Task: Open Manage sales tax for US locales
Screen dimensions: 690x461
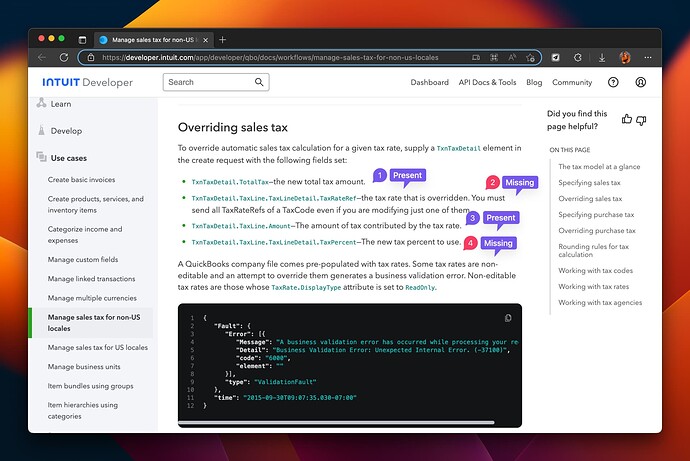Action: click(98, 347)
